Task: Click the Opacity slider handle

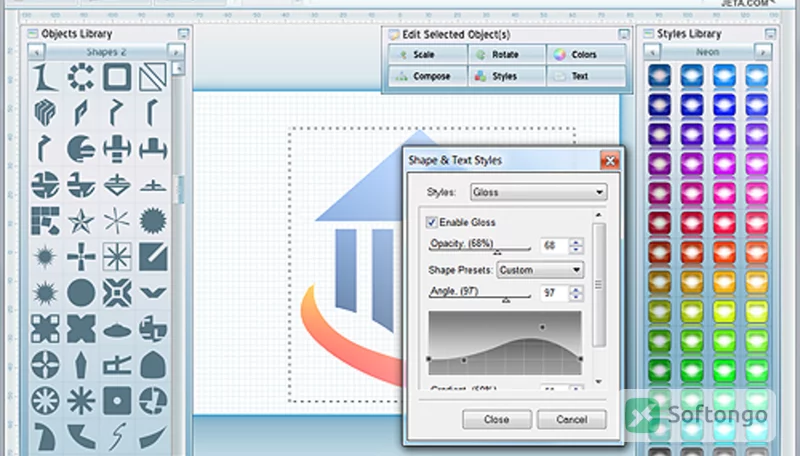Action: 497,251
